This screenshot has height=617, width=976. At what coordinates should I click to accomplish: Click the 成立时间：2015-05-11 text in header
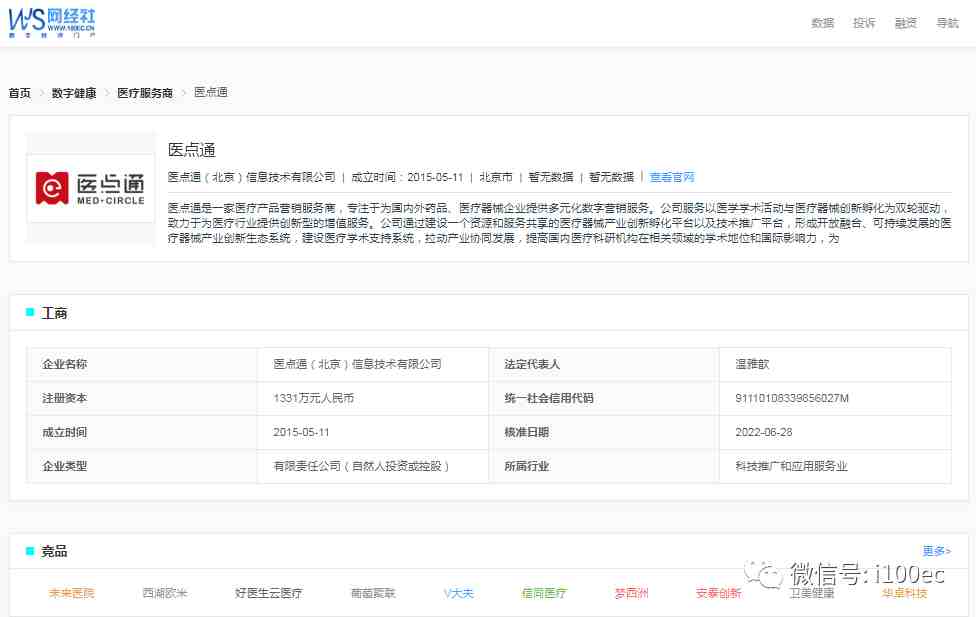tap(407, 177)
